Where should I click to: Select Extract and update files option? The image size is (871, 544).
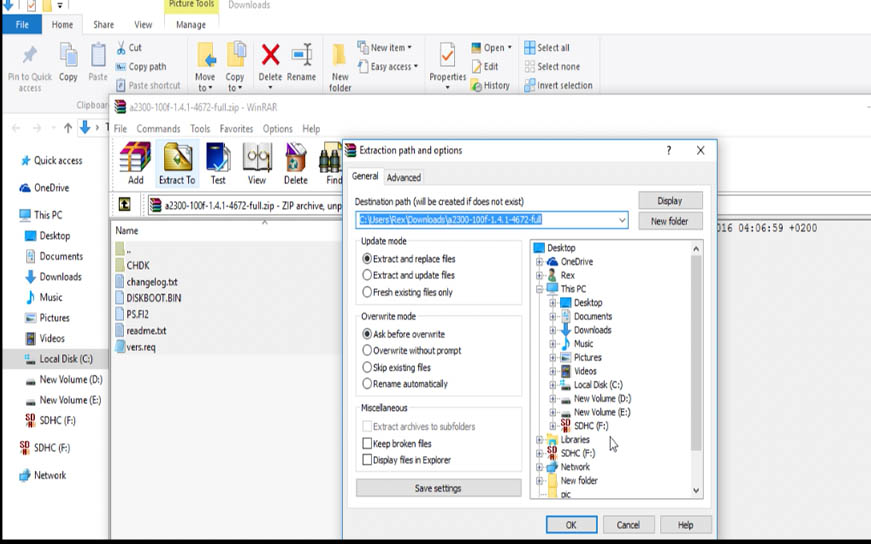click(408, 275)
